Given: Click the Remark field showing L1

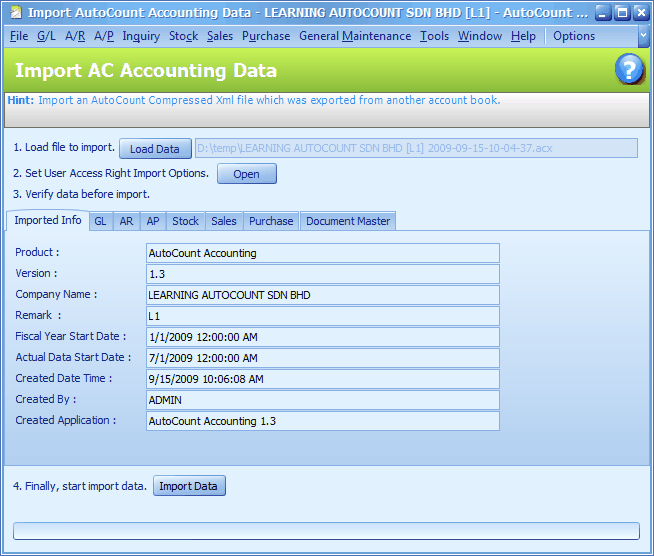Looking at the screenshot, I should coord(323,316).
